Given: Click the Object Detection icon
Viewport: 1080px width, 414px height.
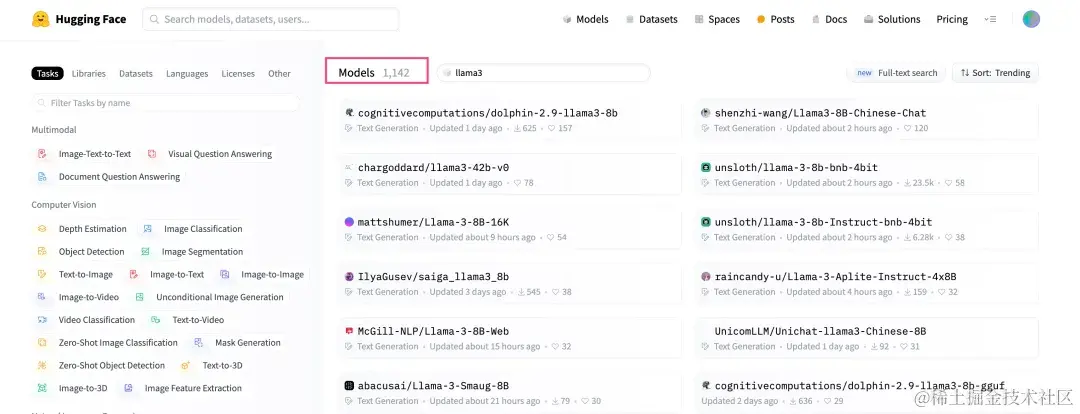Looking at the screenshot, I should coord(42,251).
